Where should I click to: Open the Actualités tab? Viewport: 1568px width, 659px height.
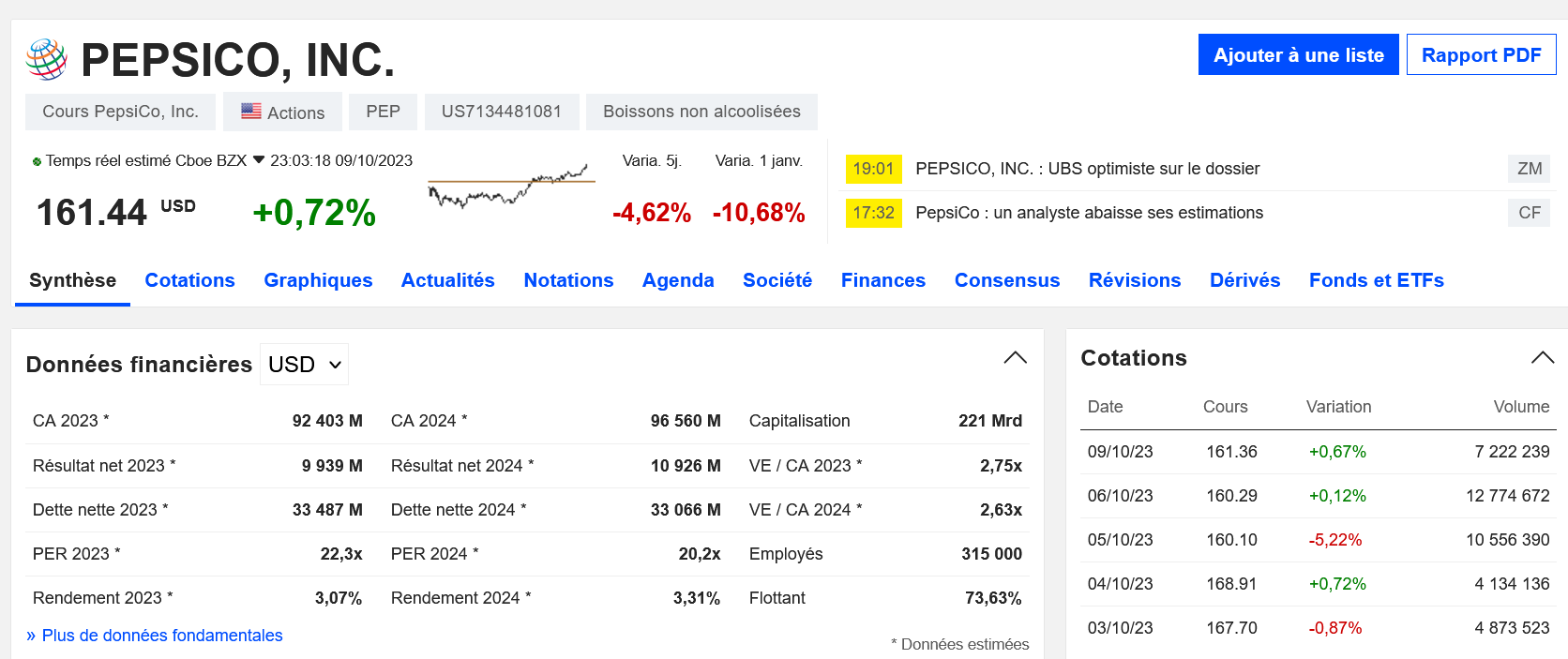coord(448,280)
